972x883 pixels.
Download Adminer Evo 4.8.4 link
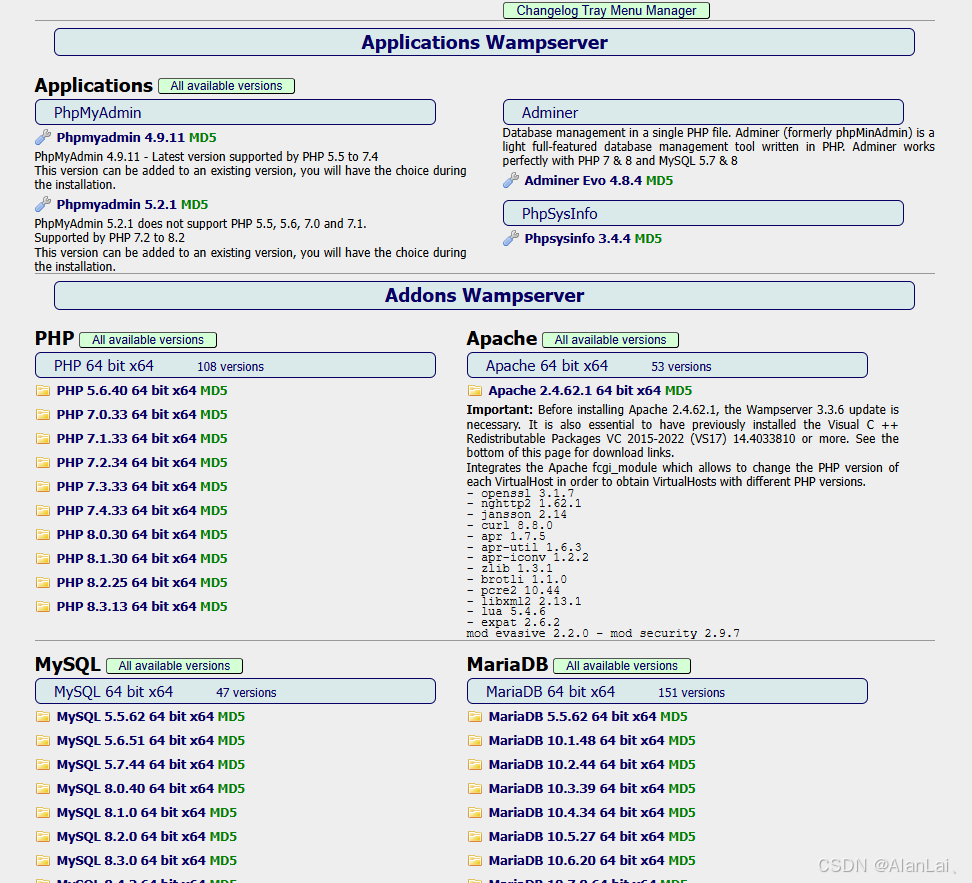tap(583, 180)
